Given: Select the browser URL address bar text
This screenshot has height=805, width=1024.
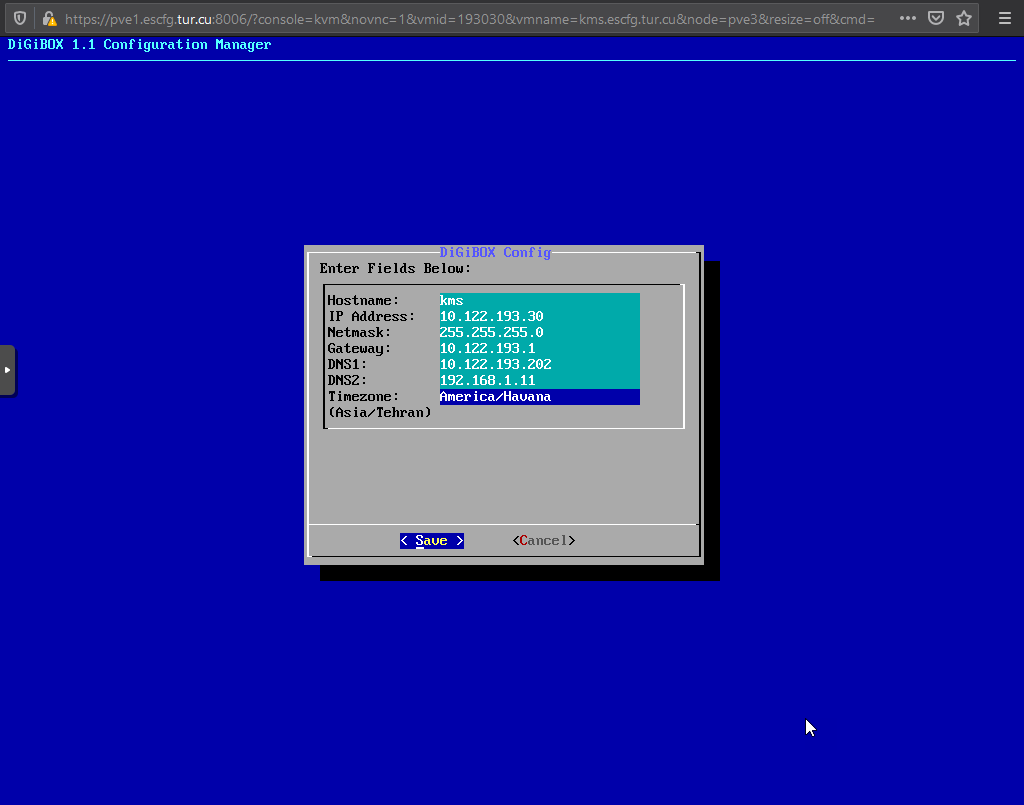Looking at the screenshot, I should (x=470, y=19).
